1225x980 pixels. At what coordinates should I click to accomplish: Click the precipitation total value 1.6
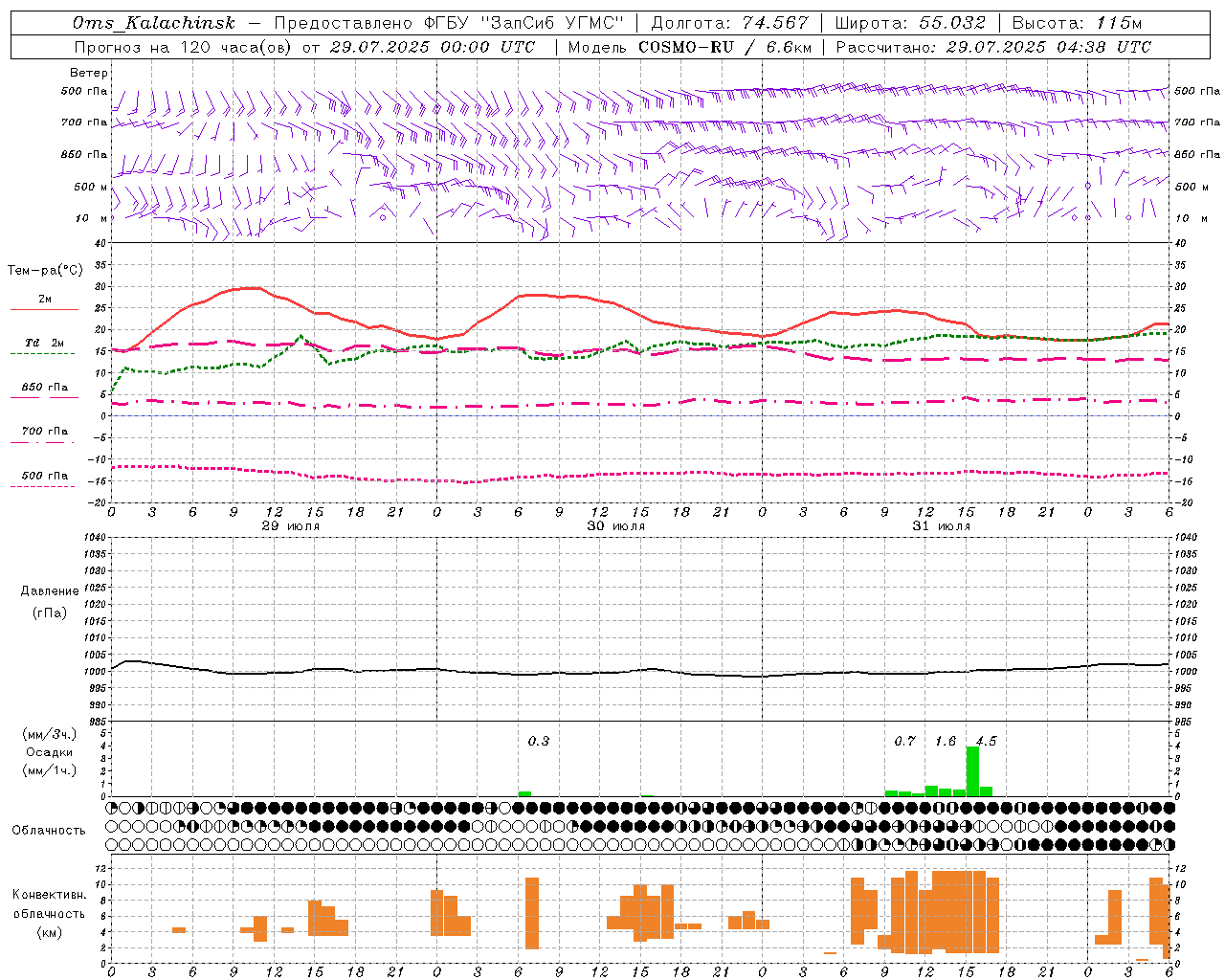[x=946, y=741]
